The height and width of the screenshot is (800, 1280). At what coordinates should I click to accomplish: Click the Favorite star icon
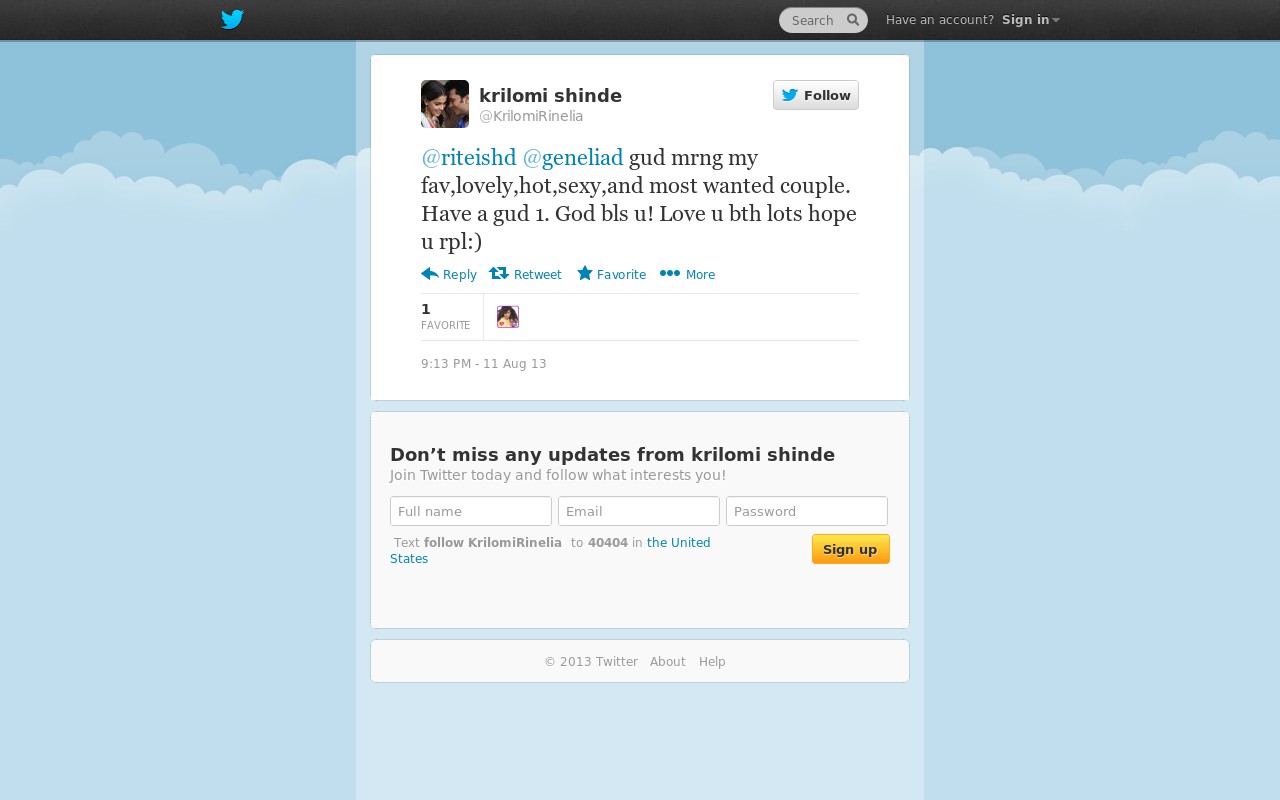(585, 273)
